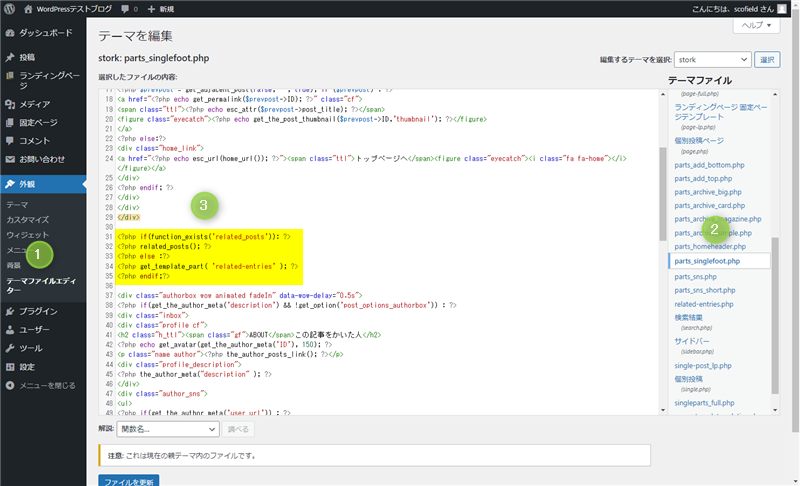Image resolution: width=800 pixels, height=486 pixels.
Task: Click the Media icon
Action: (10, 104)
